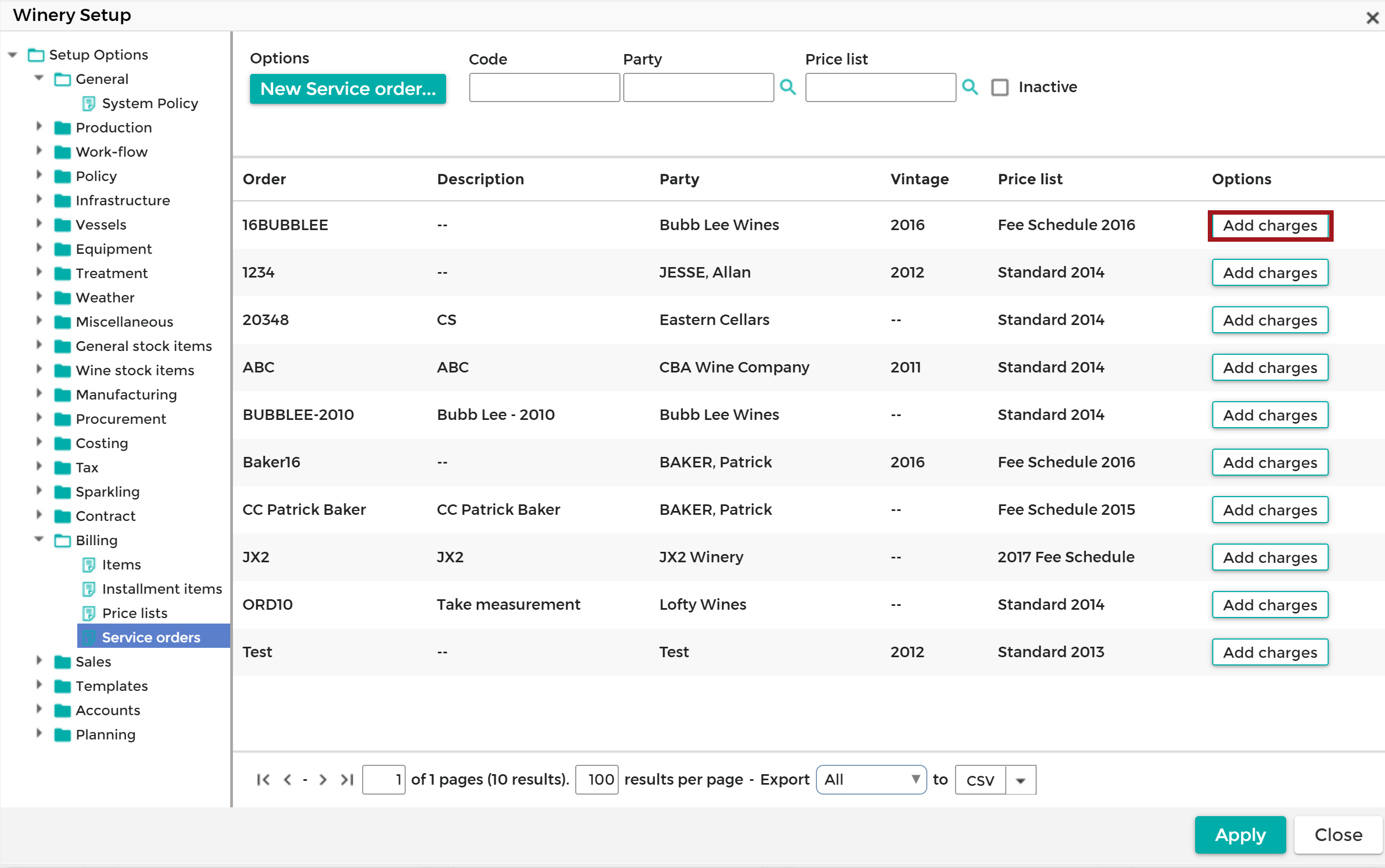The width and height of the screenshot is (1385, 868).
Task: Click the Production folder icon
Action: pyautogui.click(x=62, y=127)
